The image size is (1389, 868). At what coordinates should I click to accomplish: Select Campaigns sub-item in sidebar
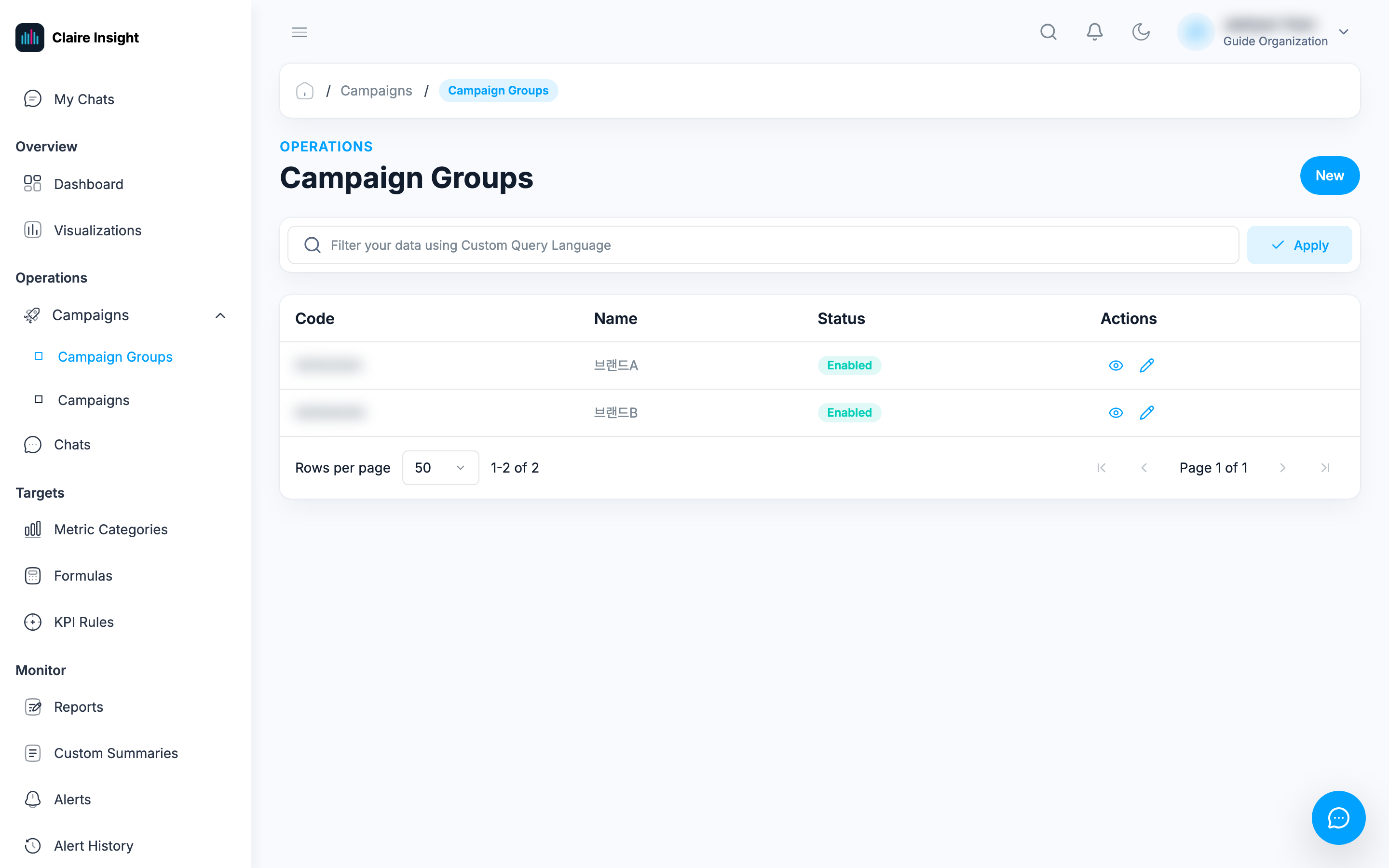tap(94, 400)
